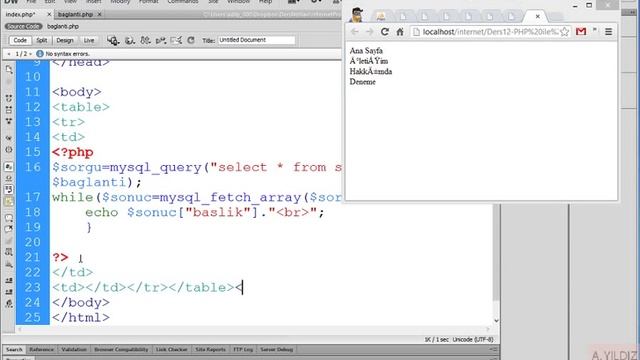This screenshot has width=640, height=360.
Task: Click the Deneme text in Chrome page
Action: (x=362, y=82)
